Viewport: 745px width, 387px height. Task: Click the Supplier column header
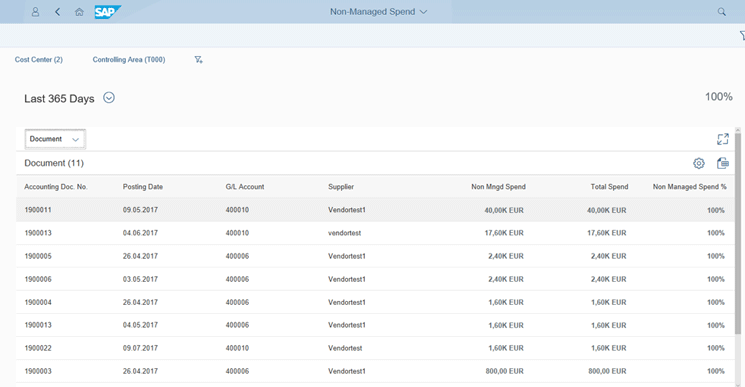pyautogui.click(x=341, y=187)
